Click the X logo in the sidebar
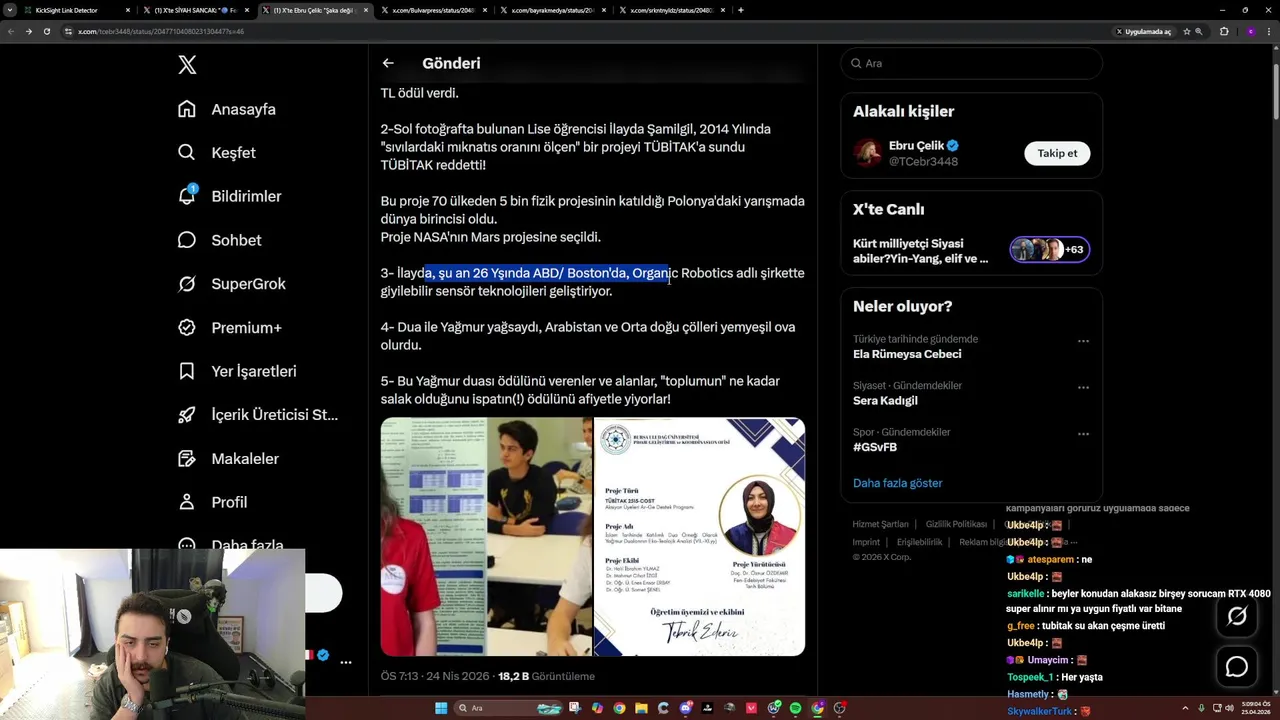This screenshot has width=1280, height=720. click(x=187, y=65)
